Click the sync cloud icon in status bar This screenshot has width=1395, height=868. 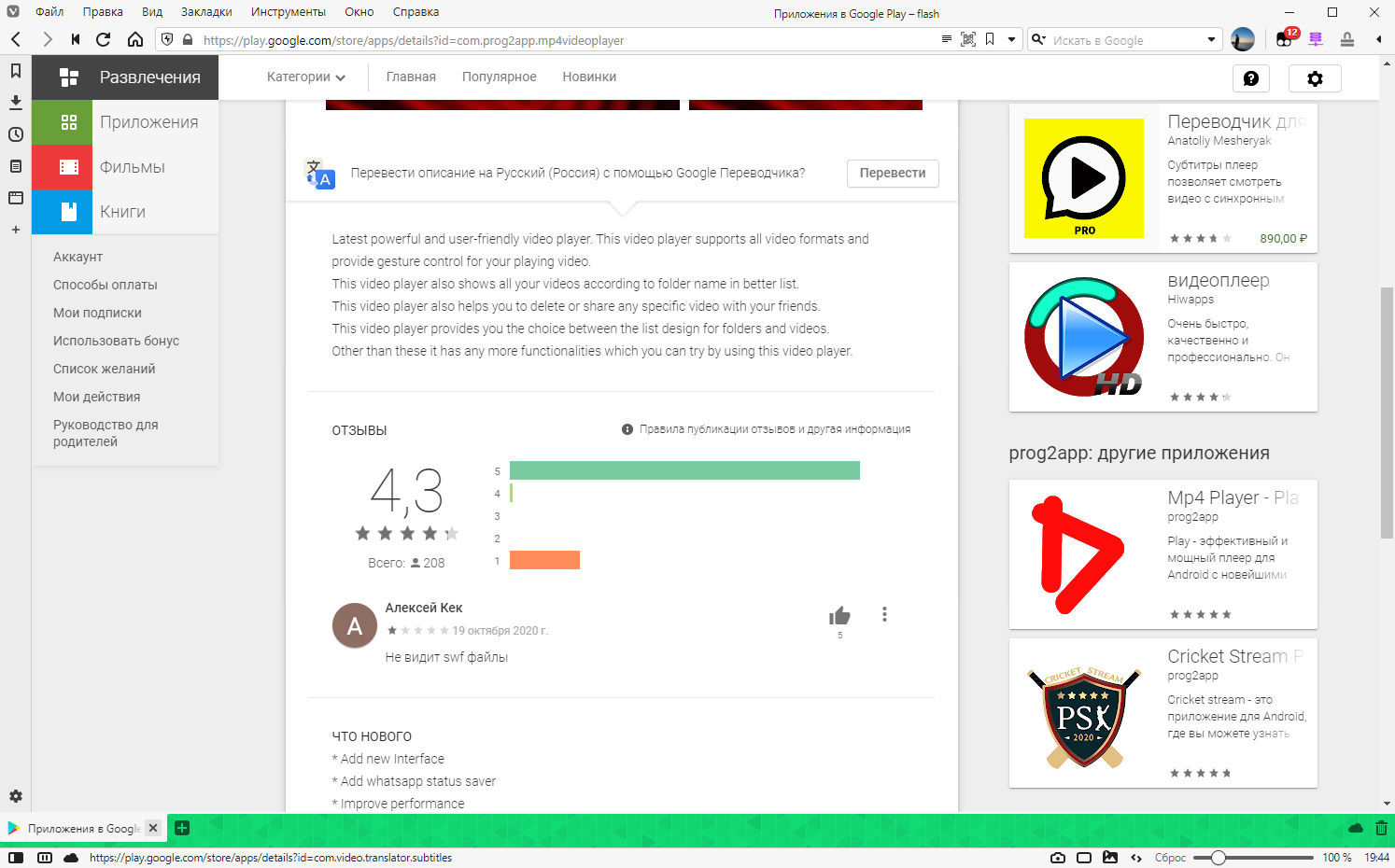coord(71,857)
